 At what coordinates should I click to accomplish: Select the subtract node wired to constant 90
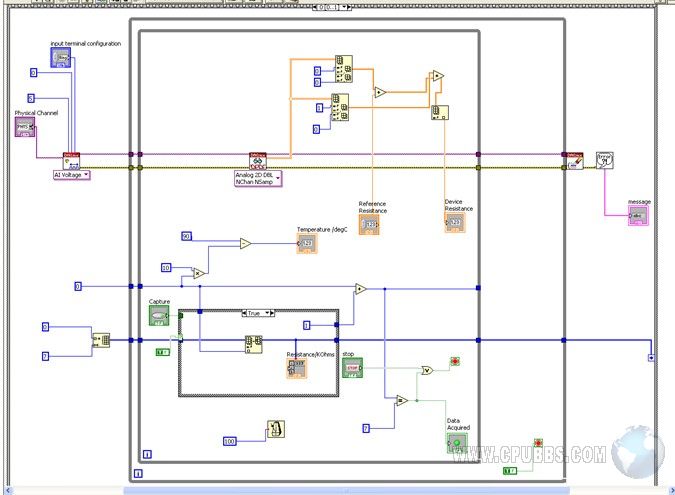coord(245,244)
